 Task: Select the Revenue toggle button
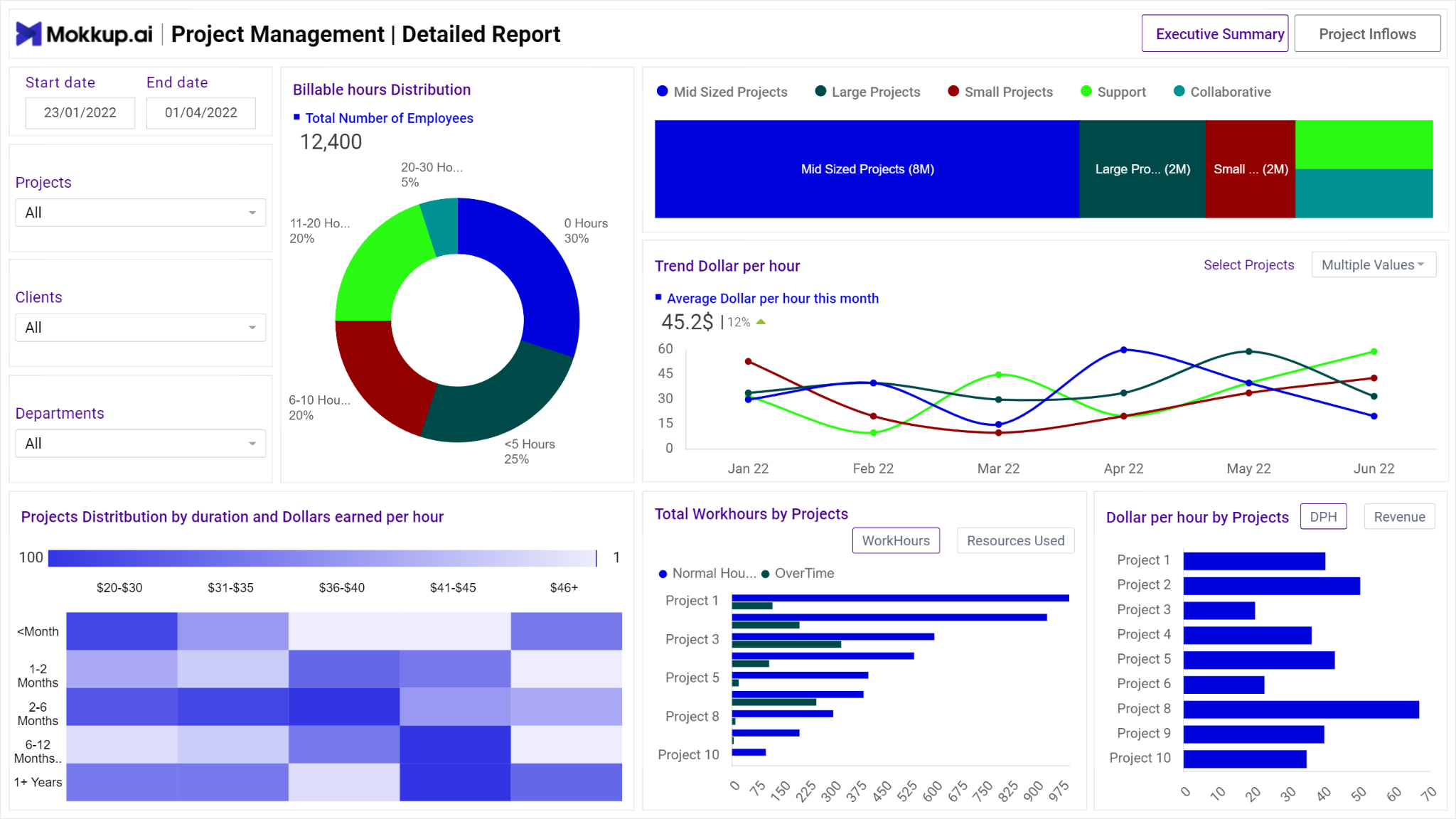[1399, 516]
